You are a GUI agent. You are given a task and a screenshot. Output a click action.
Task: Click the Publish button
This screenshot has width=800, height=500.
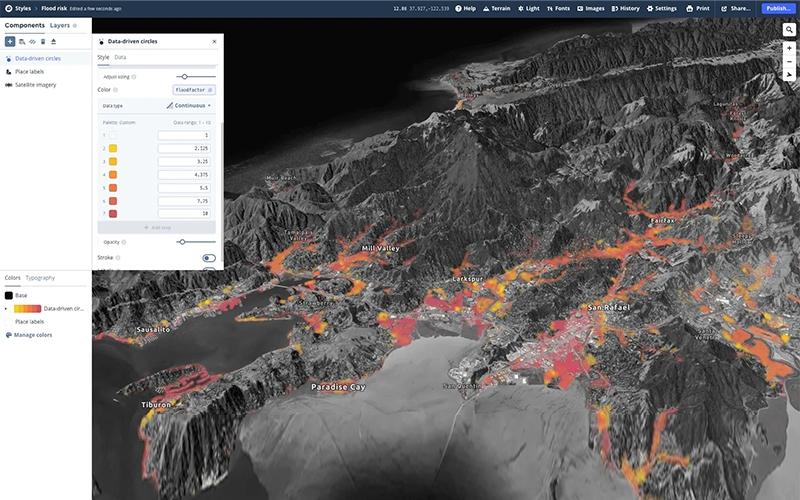tap(779, 8)
